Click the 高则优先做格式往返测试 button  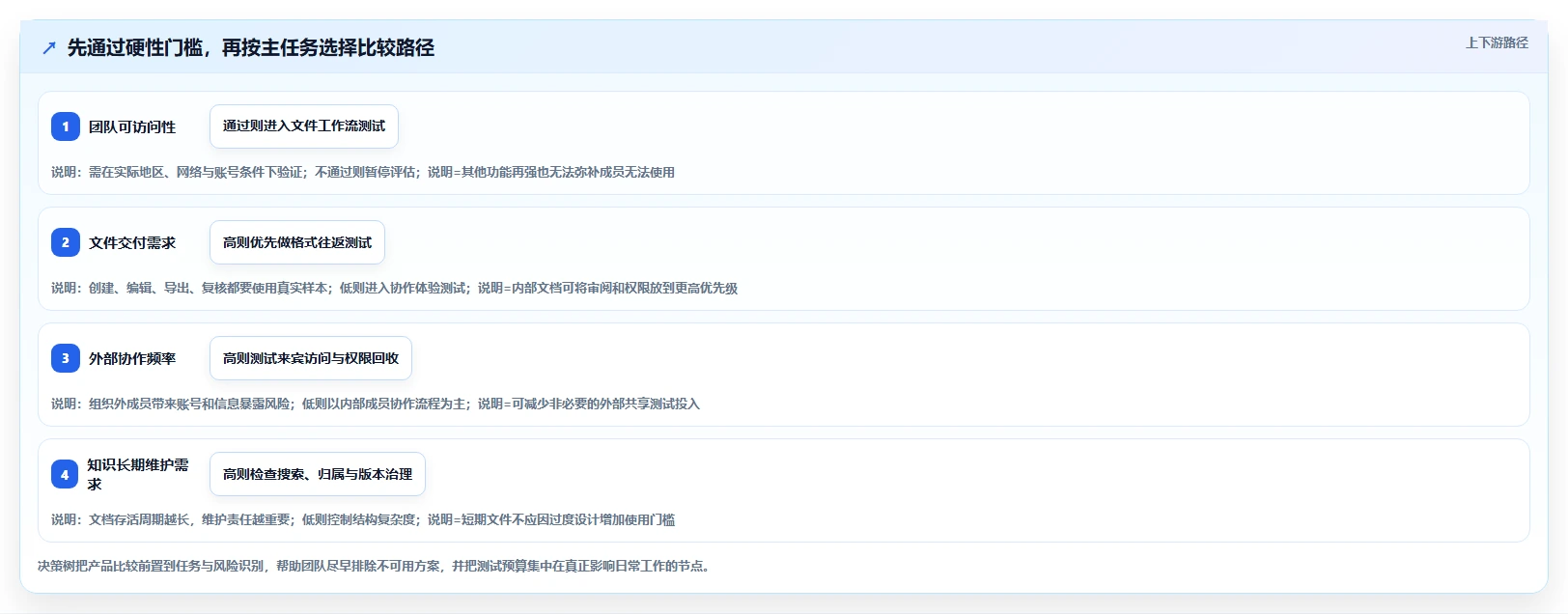[297, 242]
